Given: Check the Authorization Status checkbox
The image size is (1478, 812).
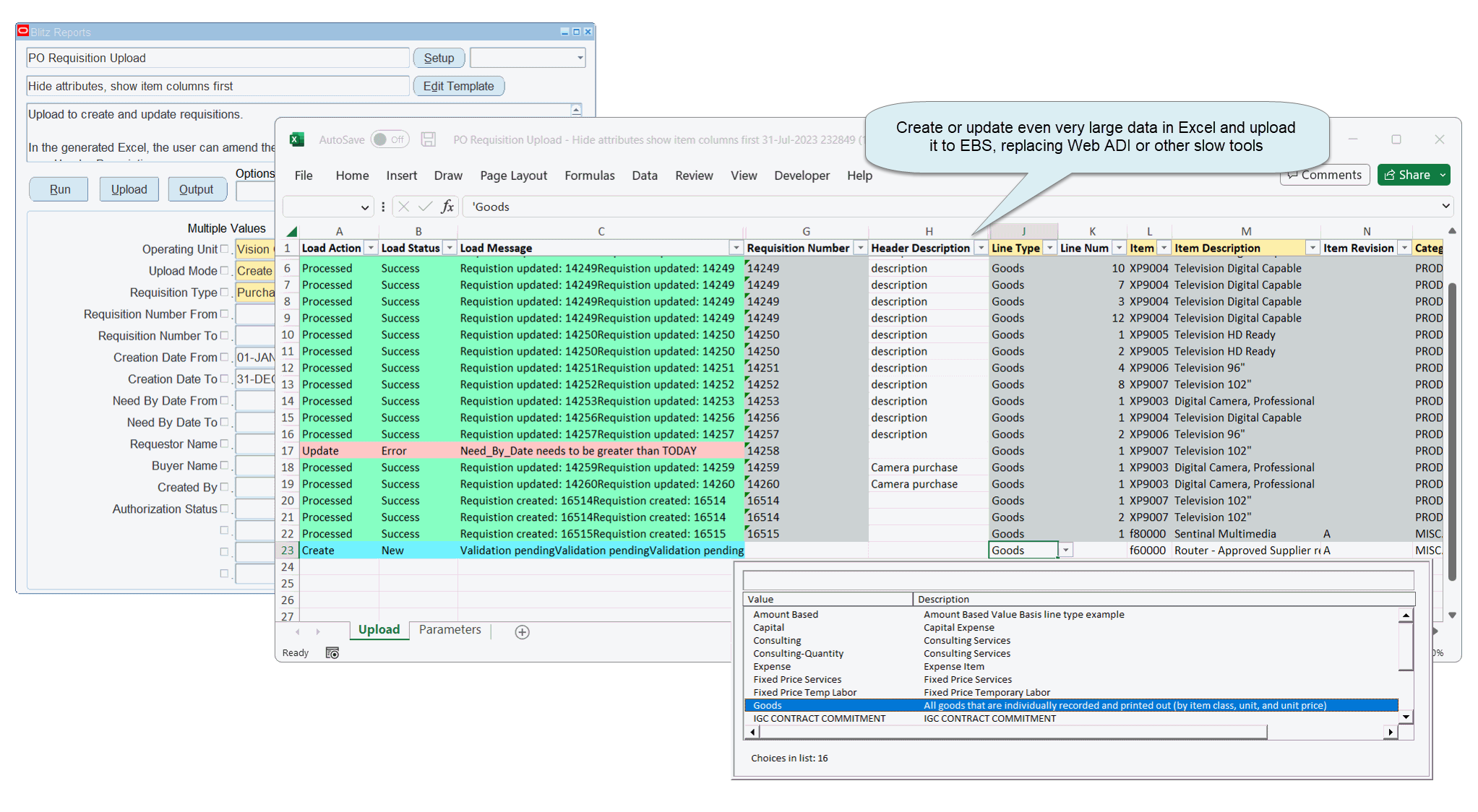Looking at the screenshot, I should coord(224,509).
